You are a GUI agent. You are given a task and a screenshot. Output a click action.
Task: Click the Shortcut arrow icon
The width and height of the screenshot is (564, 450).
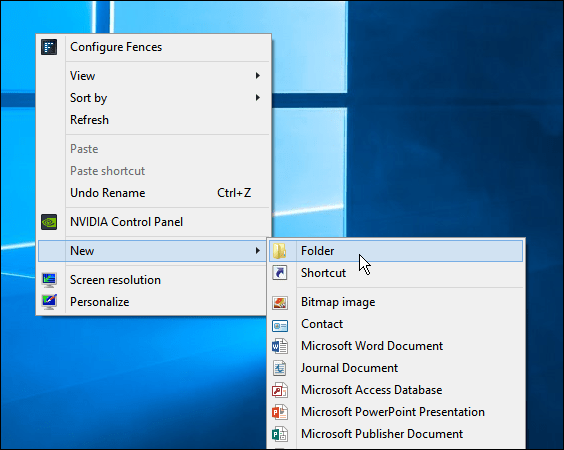[279, 273]
